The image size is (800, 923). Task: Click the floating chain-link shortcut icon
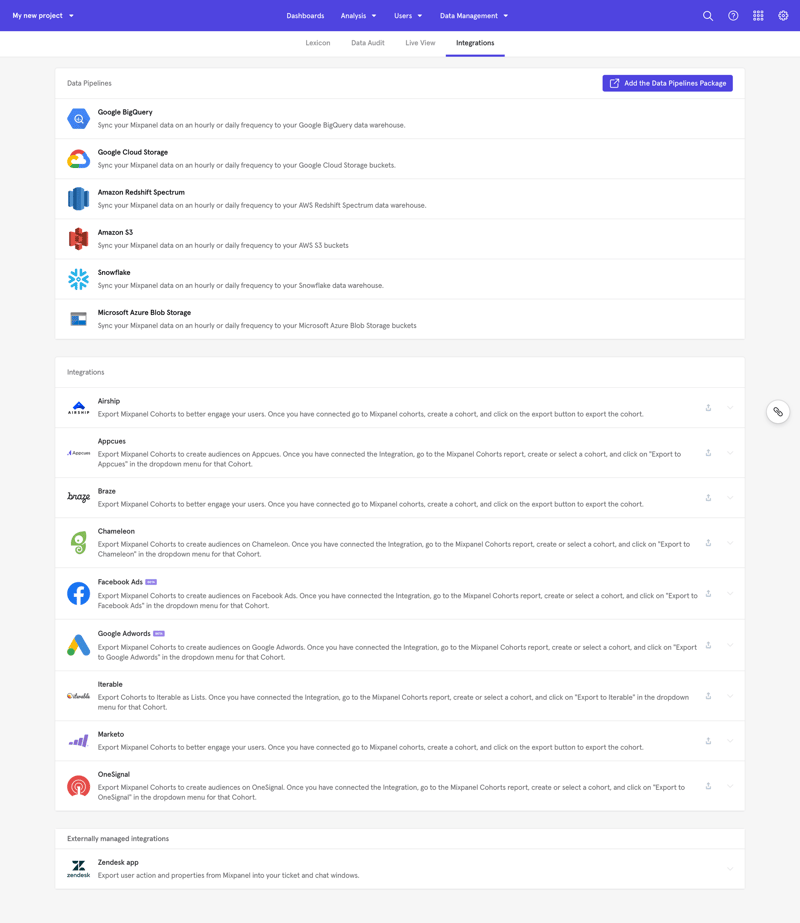click(778, 411)
